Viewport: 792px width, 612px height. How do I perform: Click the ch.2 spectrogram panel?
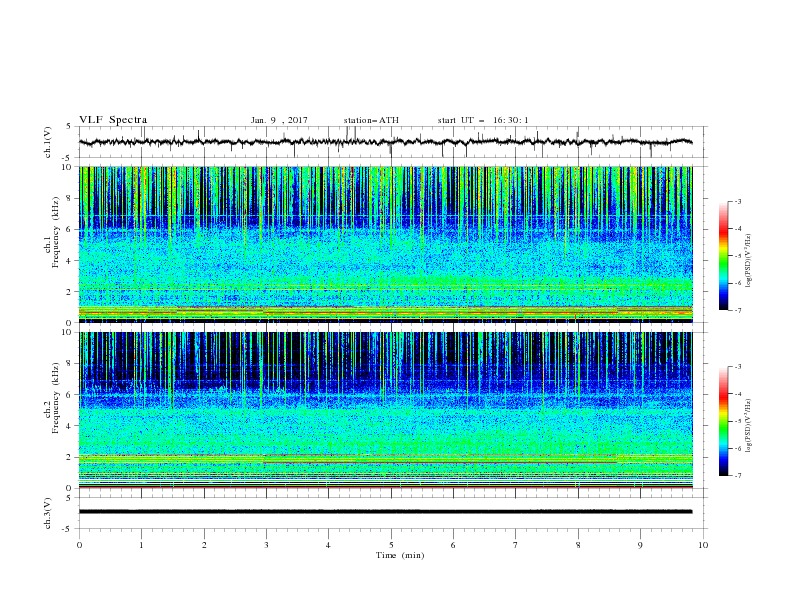pos(385,410)
